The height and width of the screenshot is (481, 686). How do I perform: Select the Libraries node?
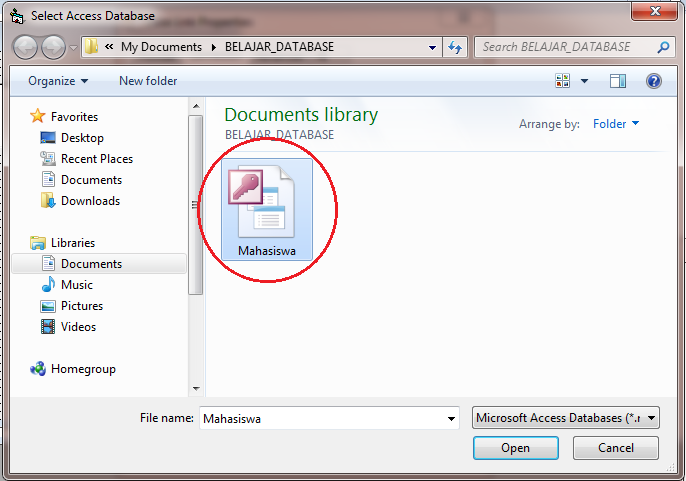[x=62, y=242]
